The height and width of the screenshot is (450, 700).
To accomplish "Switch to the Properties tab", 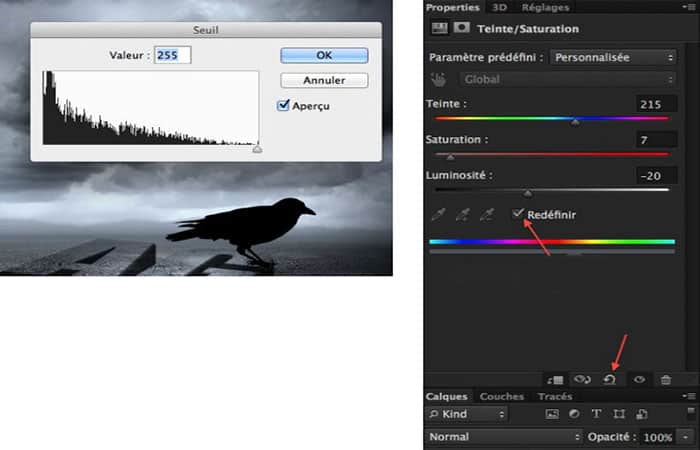I will [x=452, y=7].
